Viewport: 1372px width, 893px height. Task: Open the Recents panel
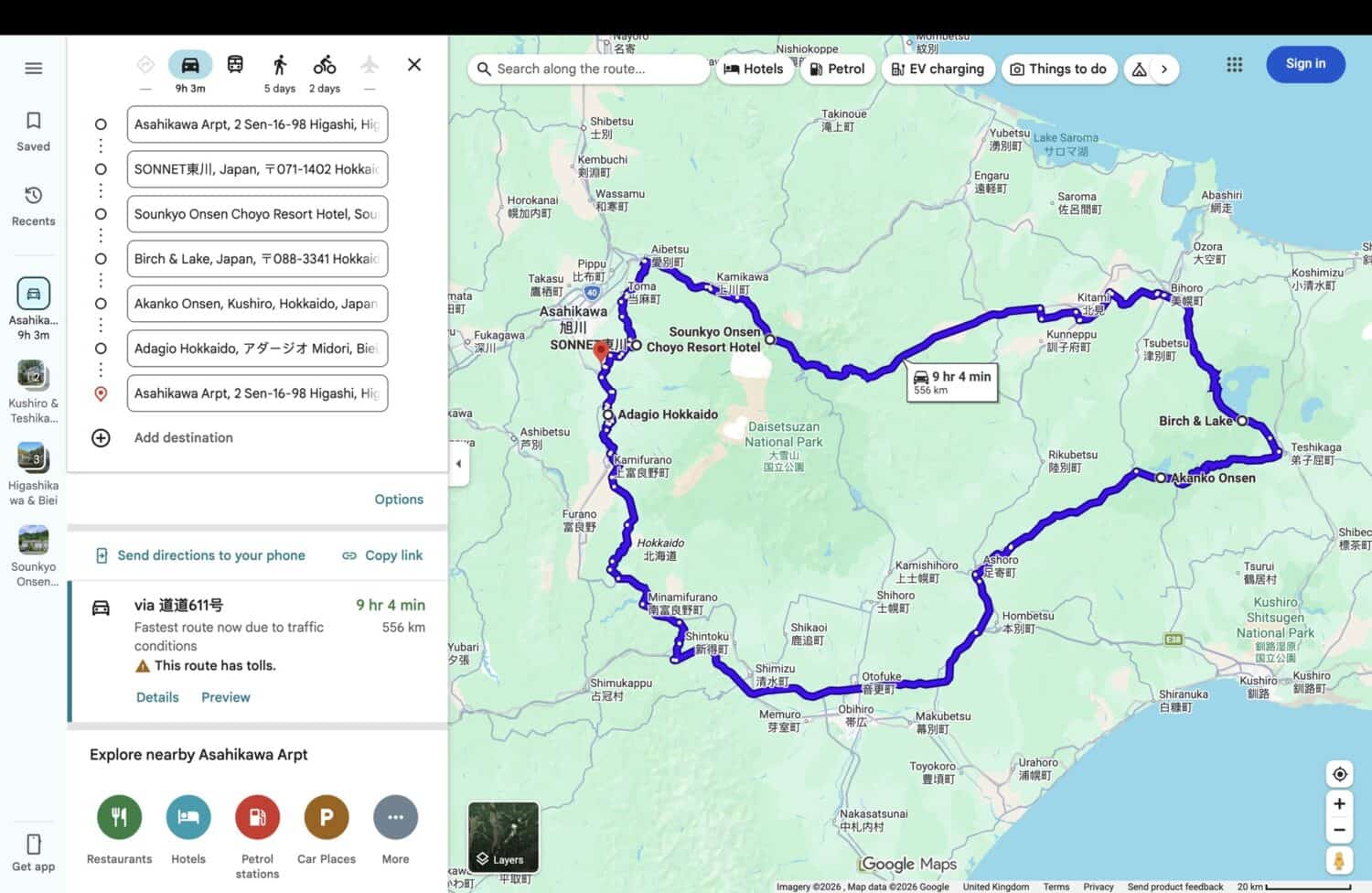tap(33, 206)
